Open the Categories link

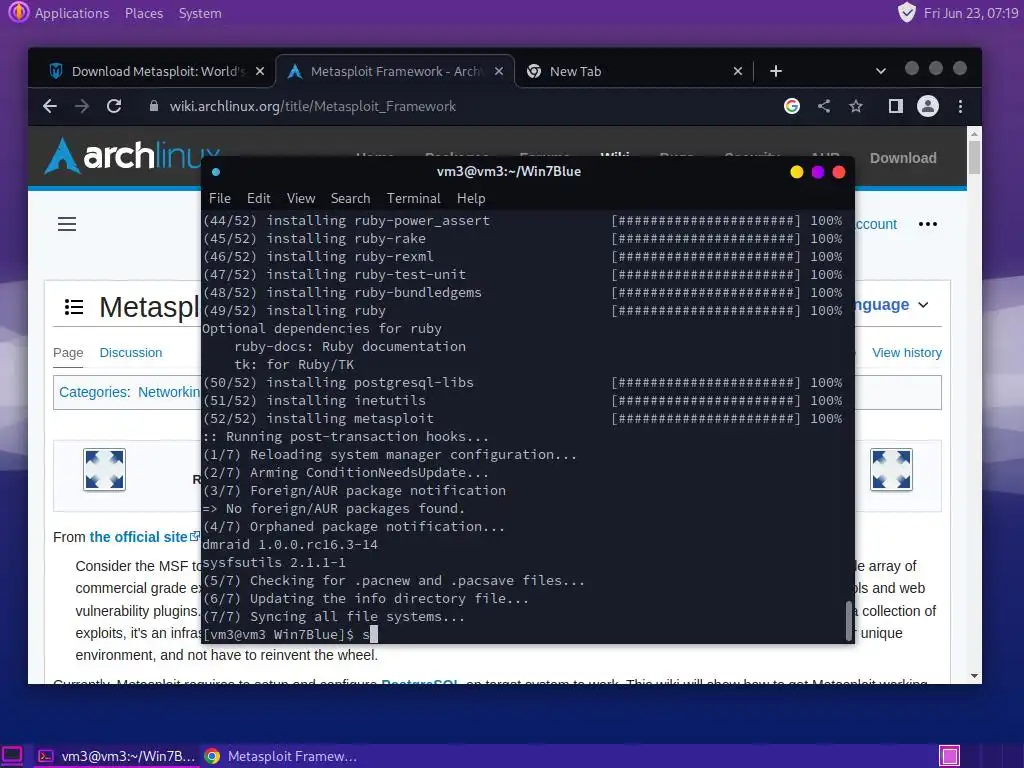coord(93,392)
